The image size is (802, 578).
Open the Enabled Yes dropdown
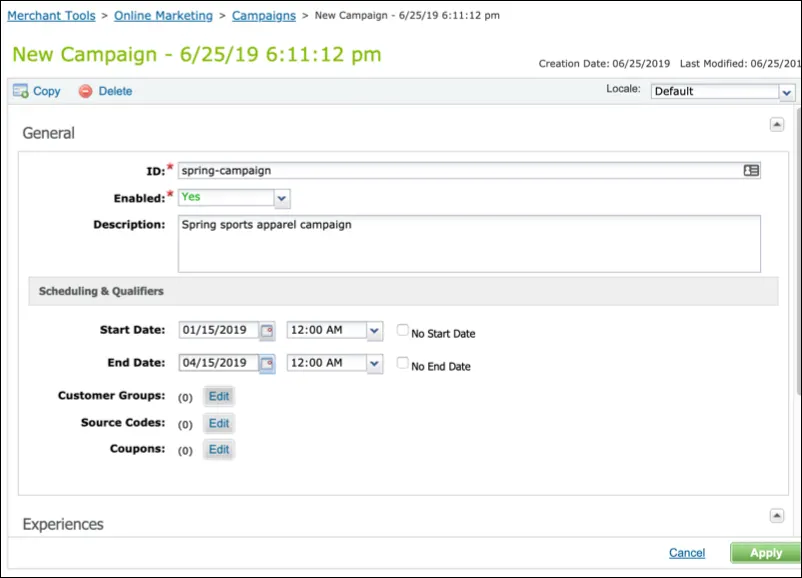coord(234,198)
